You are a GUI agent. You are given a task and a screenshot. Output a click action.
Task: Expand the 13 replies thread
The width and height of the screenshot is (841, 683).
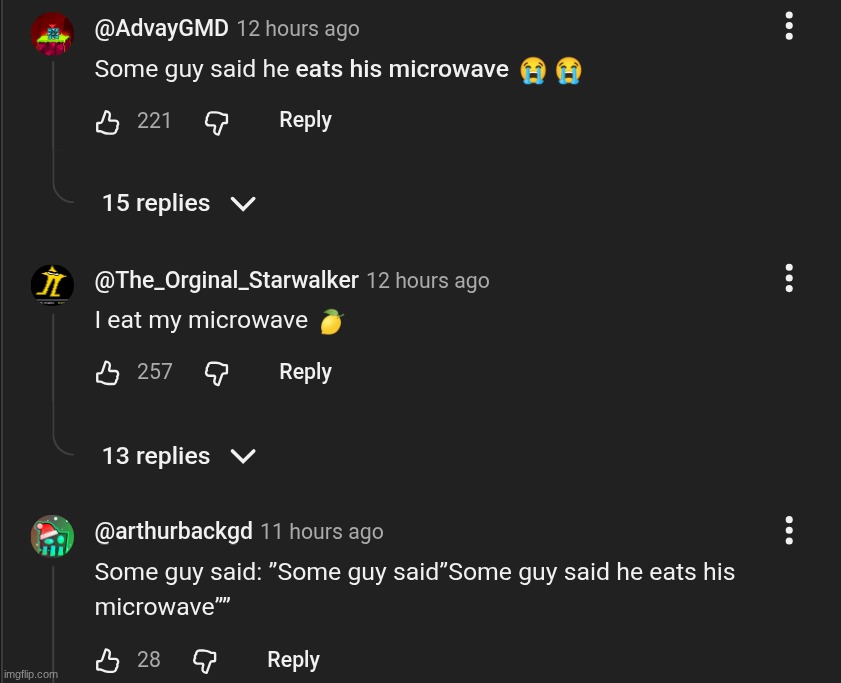[x=155, y=456]
